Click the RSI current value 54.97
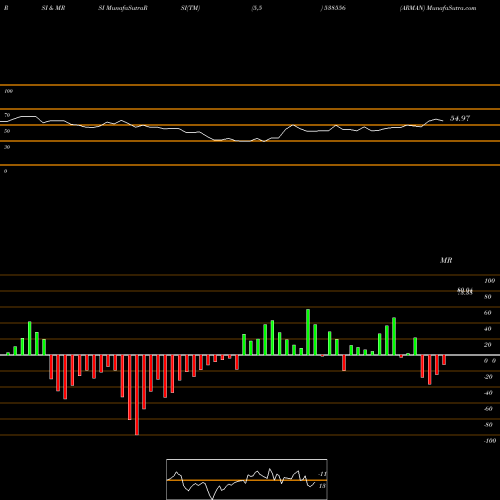Image resolution: width=500 pixels, height=500 pixels. [460, 118]
